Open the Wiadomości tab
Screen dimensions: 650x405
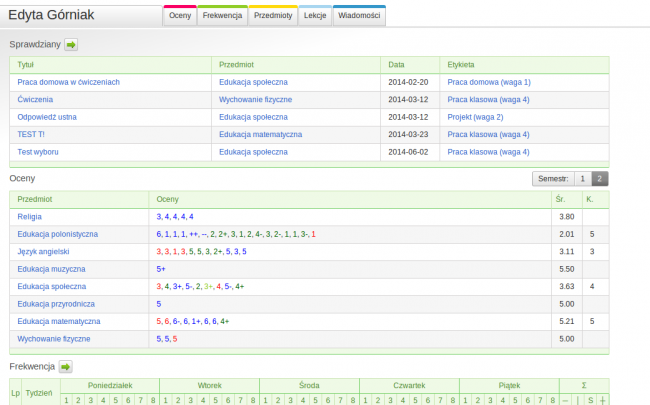(359, 16)
